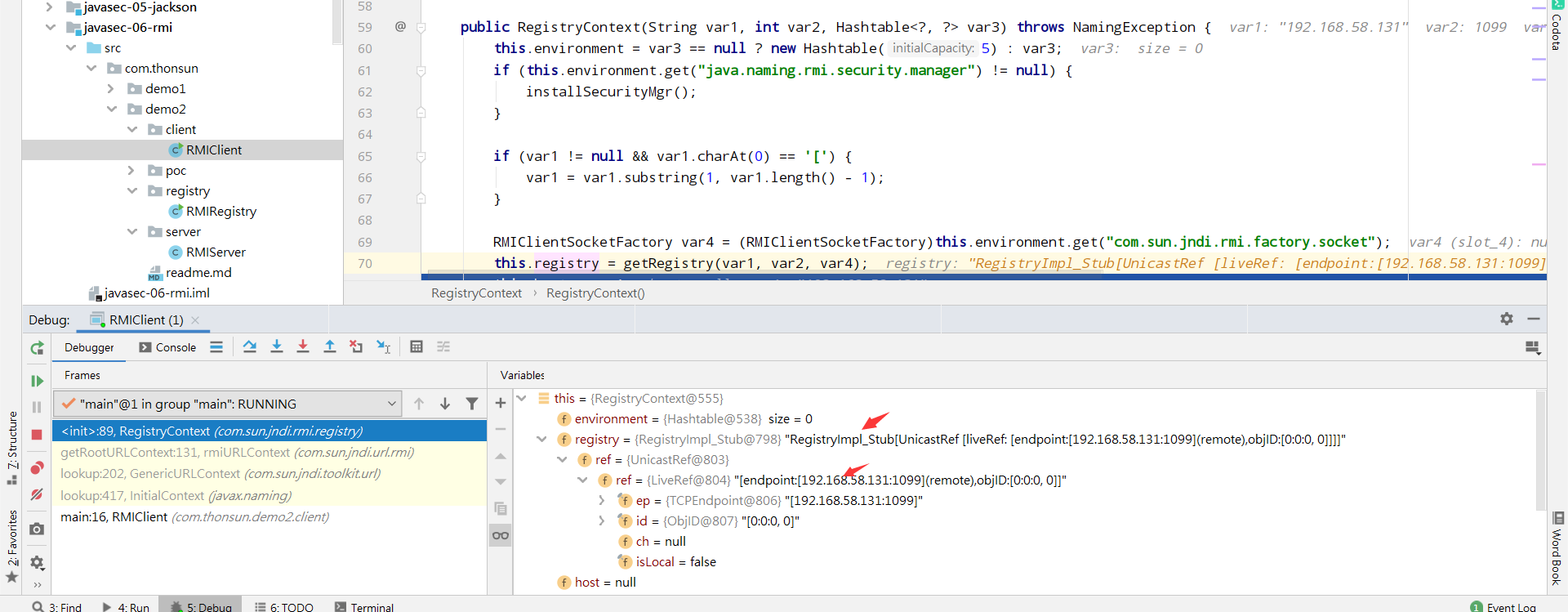Stop the debug session
The width and height of the screenshot is (1568, 612).
pos(37,435)
